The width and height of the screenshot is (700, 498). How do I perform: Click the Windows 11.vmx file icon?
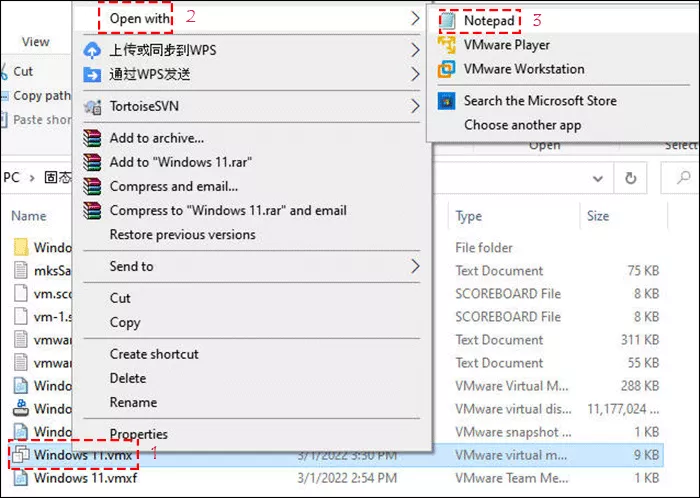[x=21, y=455]
